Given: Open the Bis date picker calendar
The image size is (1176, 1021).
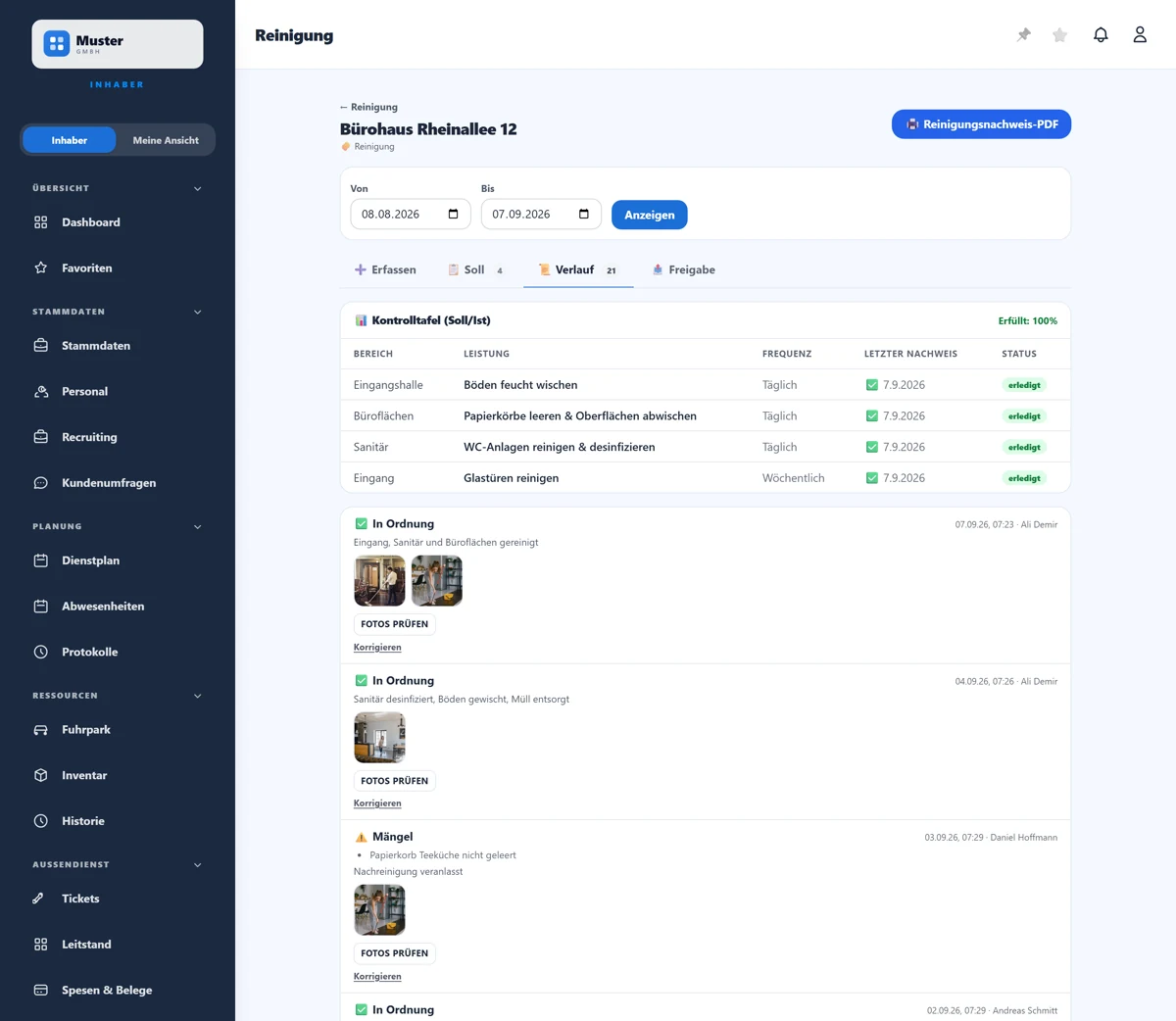Looking at the screenshot, I should click(x=584, y=215).
